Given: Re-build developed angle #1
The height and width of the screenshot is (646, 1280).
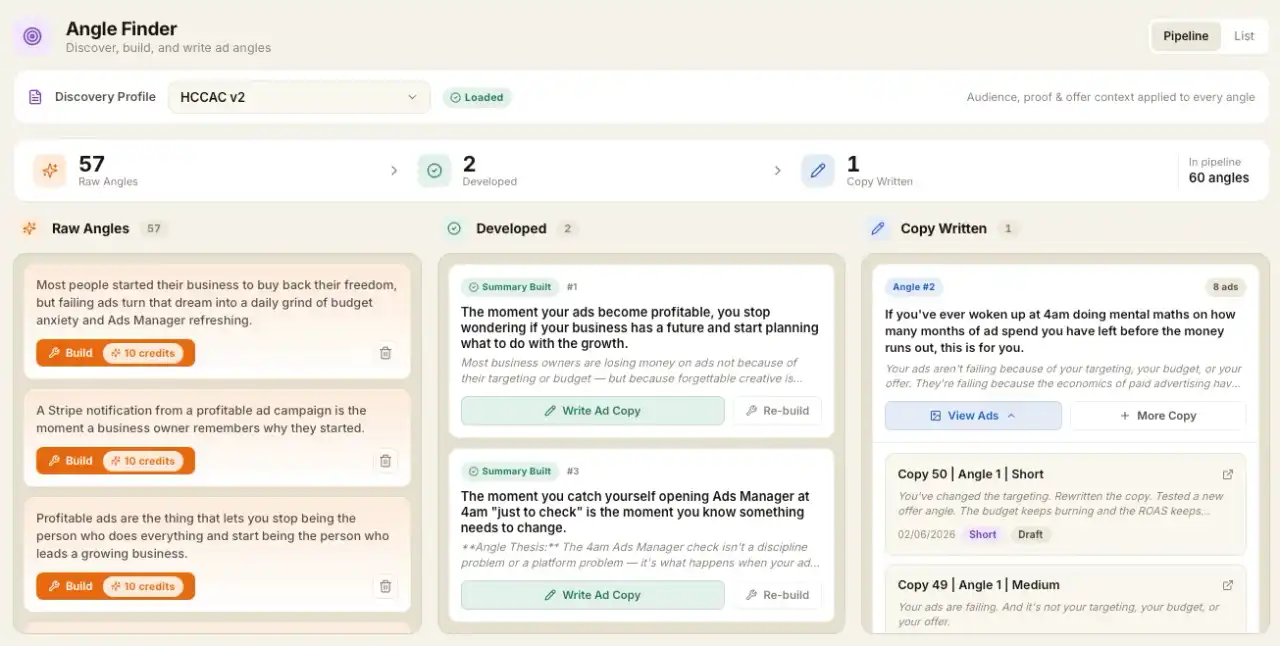Looking at the screenshot, I should coord(777,411).
